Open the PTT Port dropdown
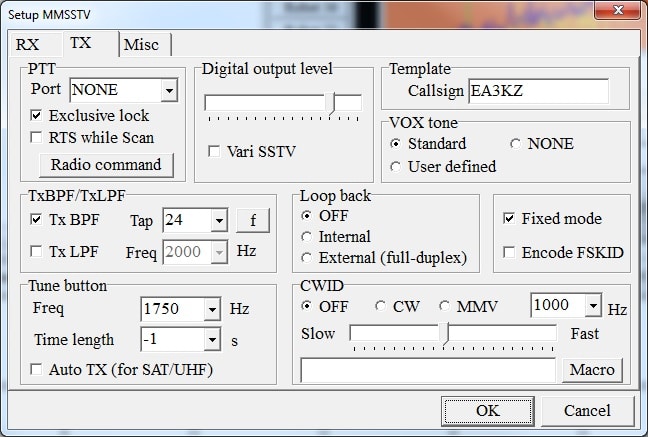The image size is (648, 437). [x=169, y=90]
